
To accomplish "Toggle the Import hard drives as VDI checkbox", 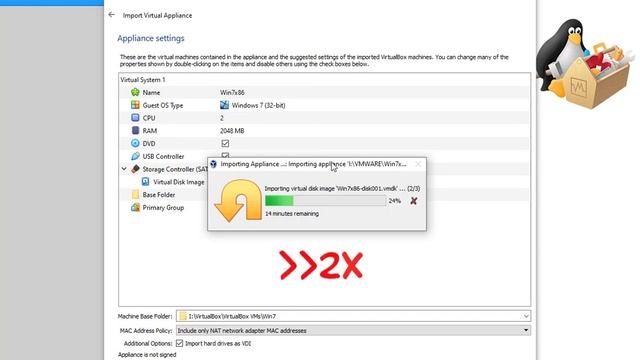I will pyautogui.click(x=179, y=343).
